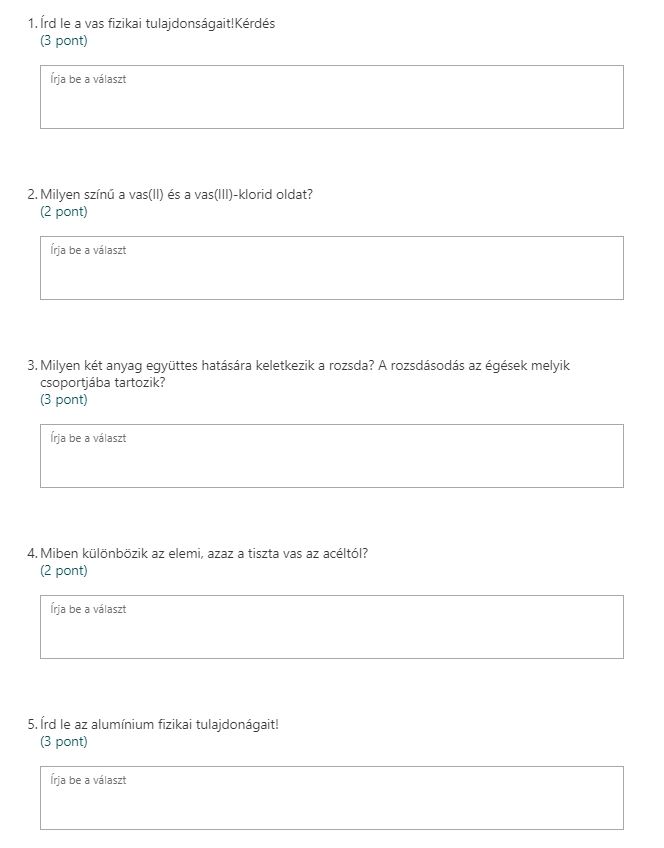Click the number '1.' before the first question

(x=32, y=24)
